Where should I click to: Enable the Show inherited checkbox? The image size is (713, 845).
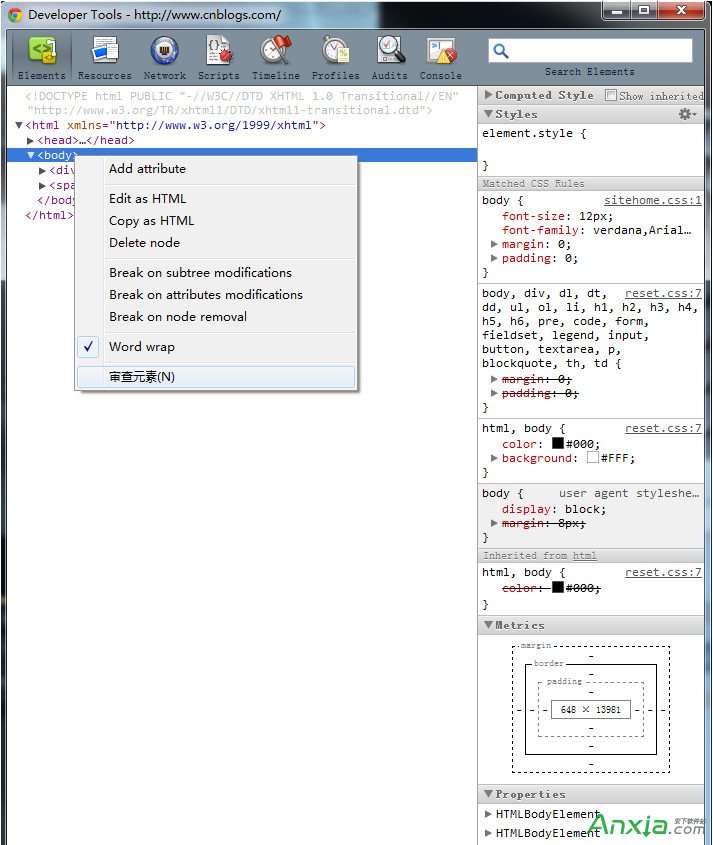pyautogui.click(x=611, y=95)
